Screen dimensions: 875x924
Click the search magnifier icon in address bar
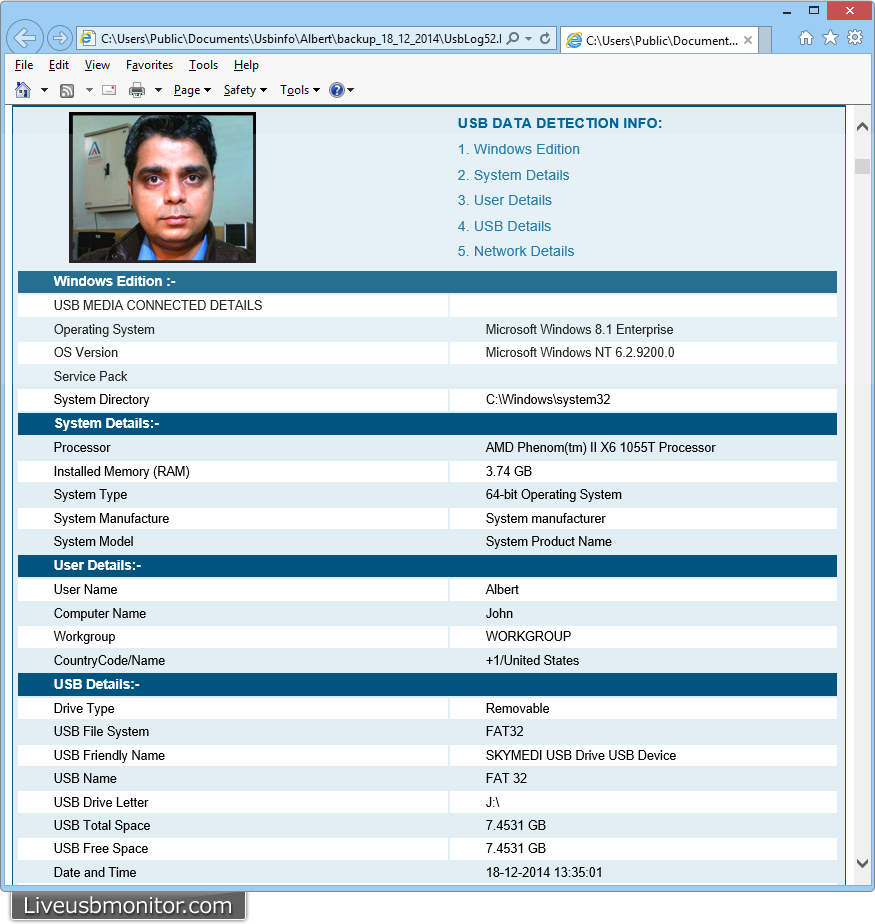tap(513, 38)
